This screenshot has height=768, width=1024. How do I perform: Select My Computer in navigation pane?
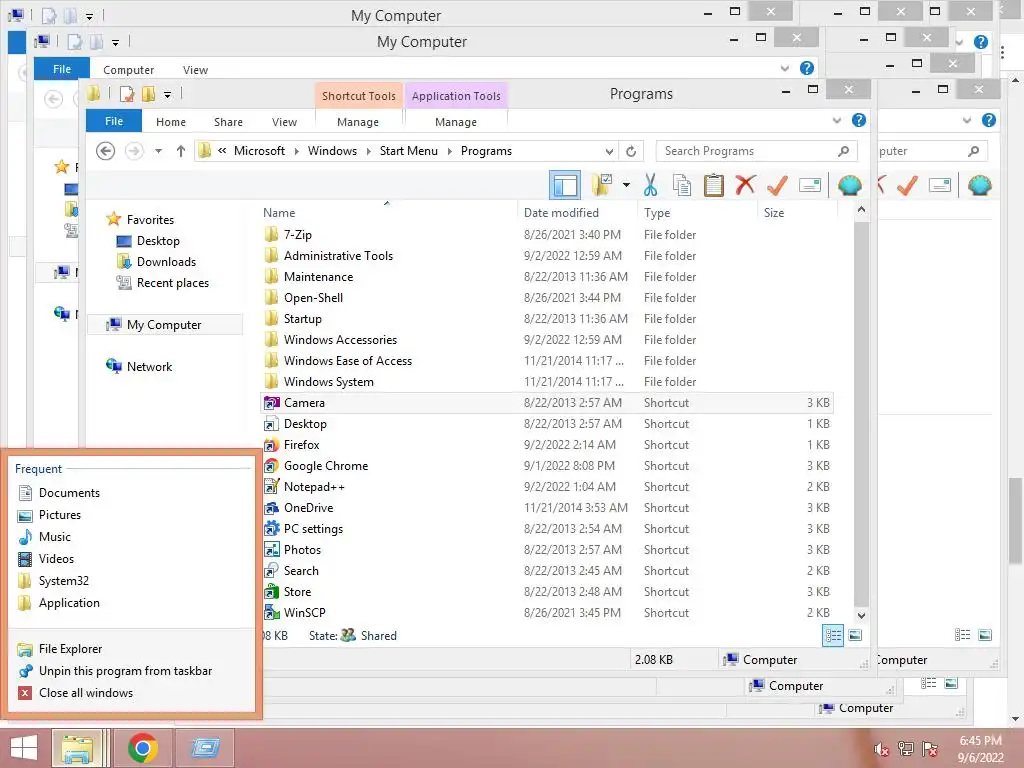click(164, 325)
